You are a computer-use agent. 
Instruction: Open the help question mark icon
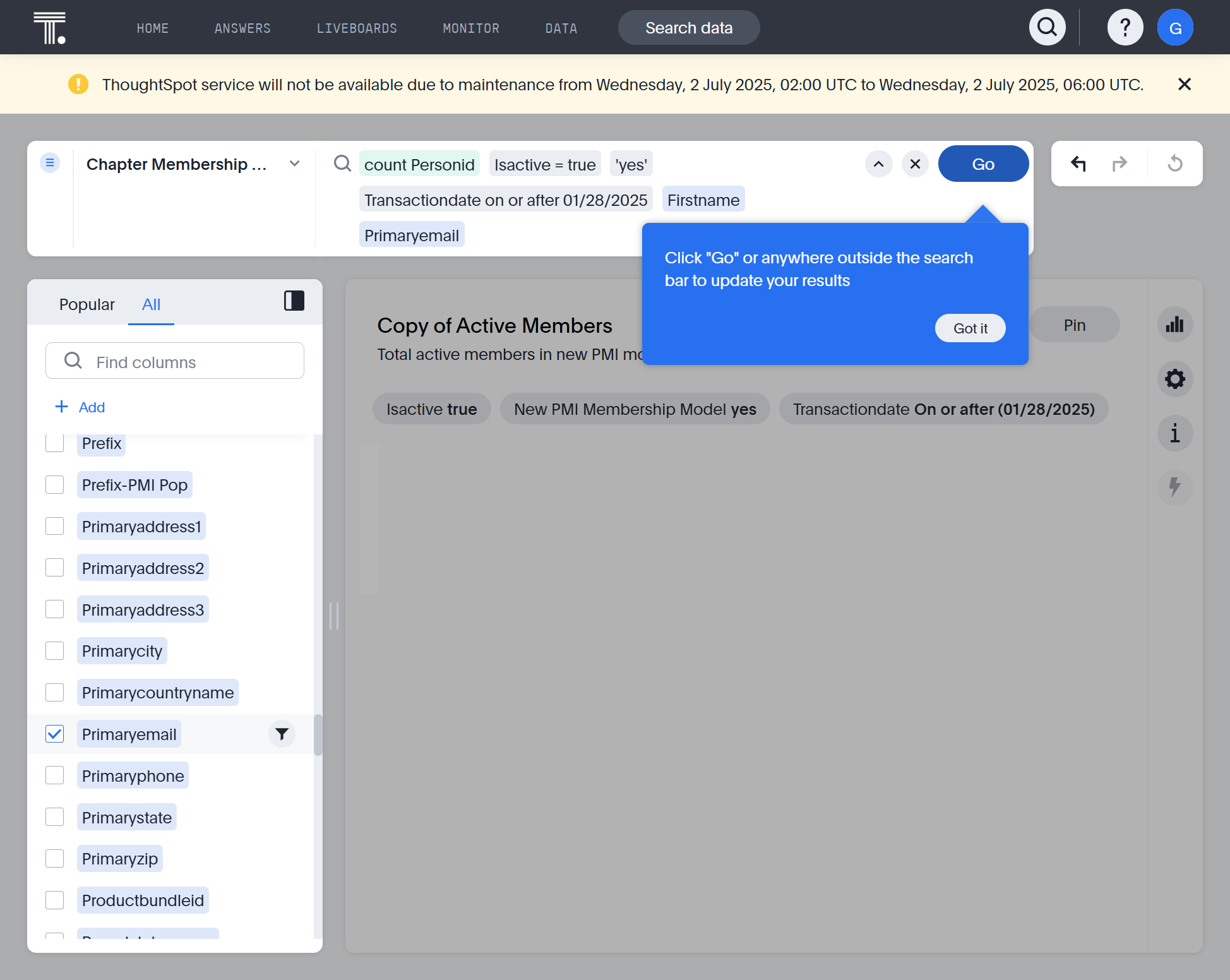1125,27
